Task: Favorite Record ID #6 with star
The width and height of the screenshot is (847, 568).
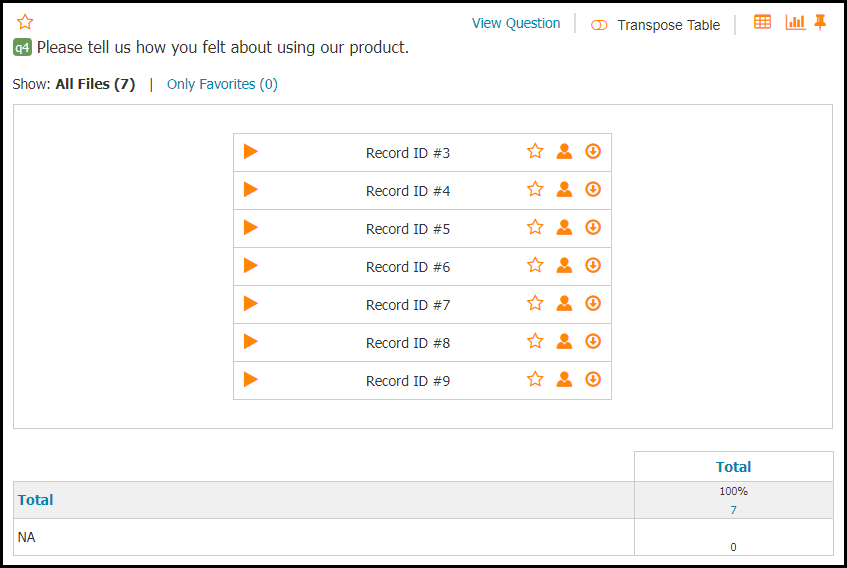Action: (535, 265)
